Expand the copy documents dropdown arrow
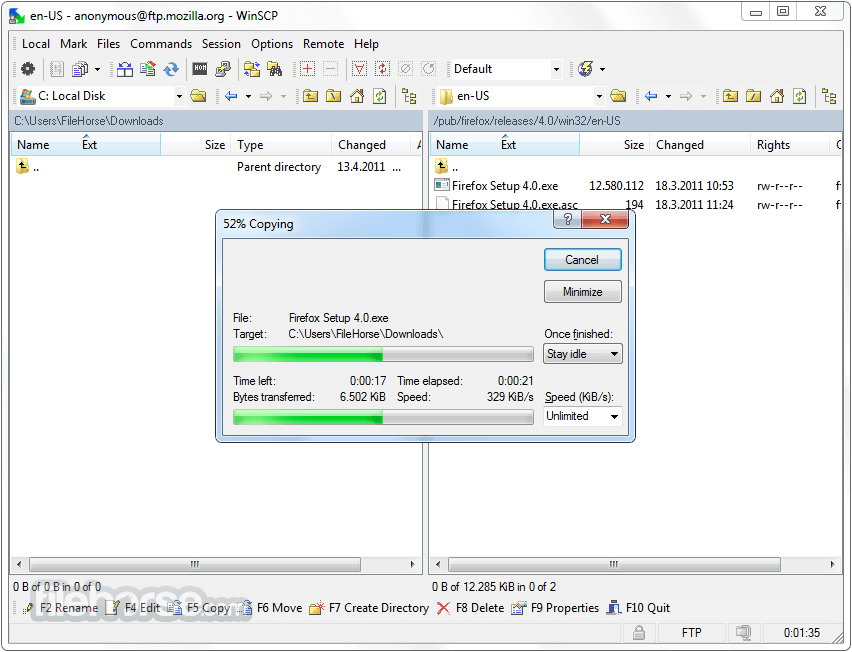This screenshot has width=852, height=652. click(x=97, y=69)
